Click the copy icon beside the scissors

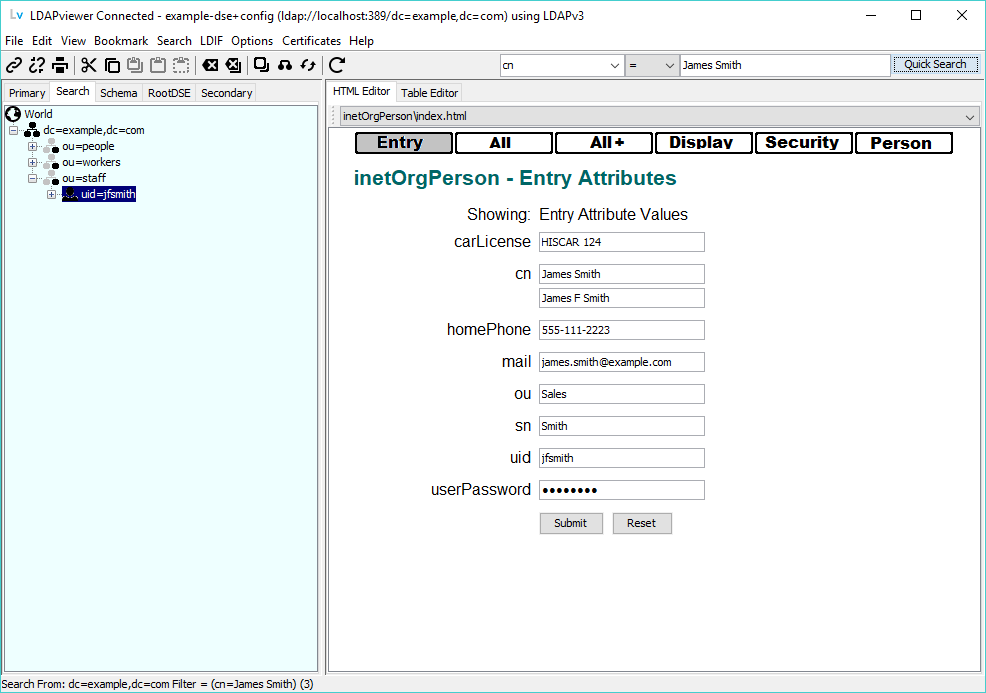(x=112, y=66)
